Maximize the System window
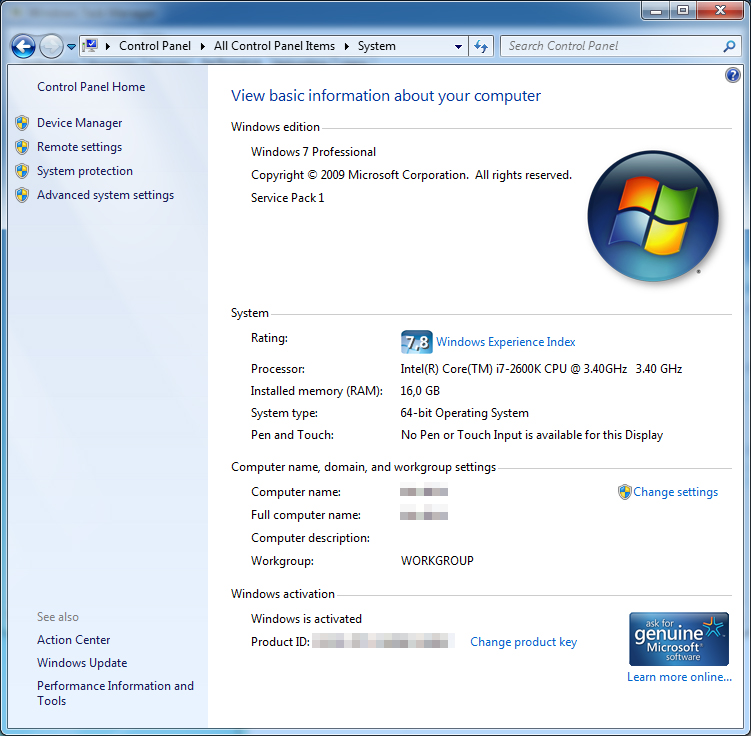Screen dimensions: 751x736 683,11
